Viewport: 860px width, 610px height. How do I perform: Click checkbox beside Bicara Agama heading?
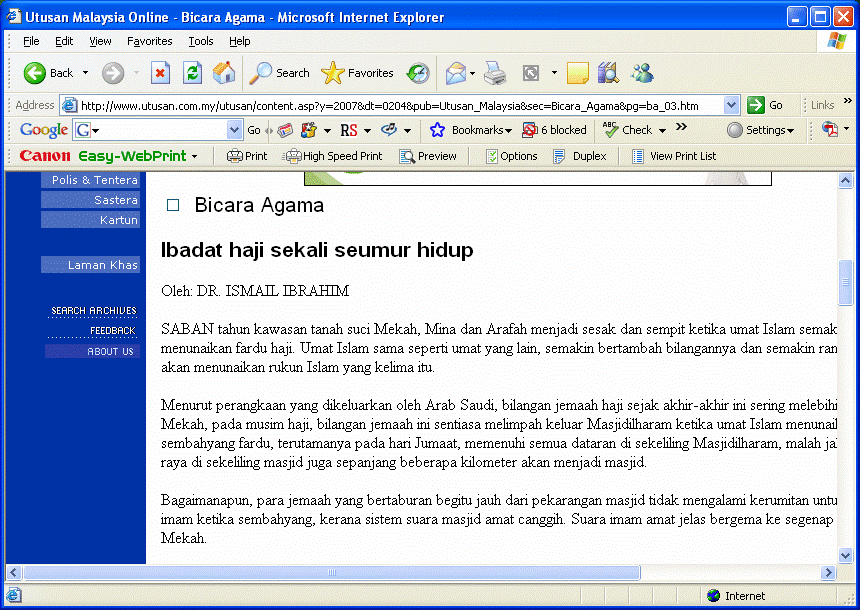point(173,205)
